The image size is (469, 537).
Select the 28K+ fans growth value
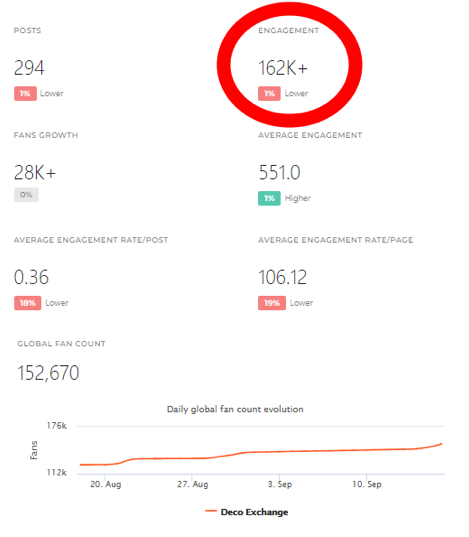[35, 172]
